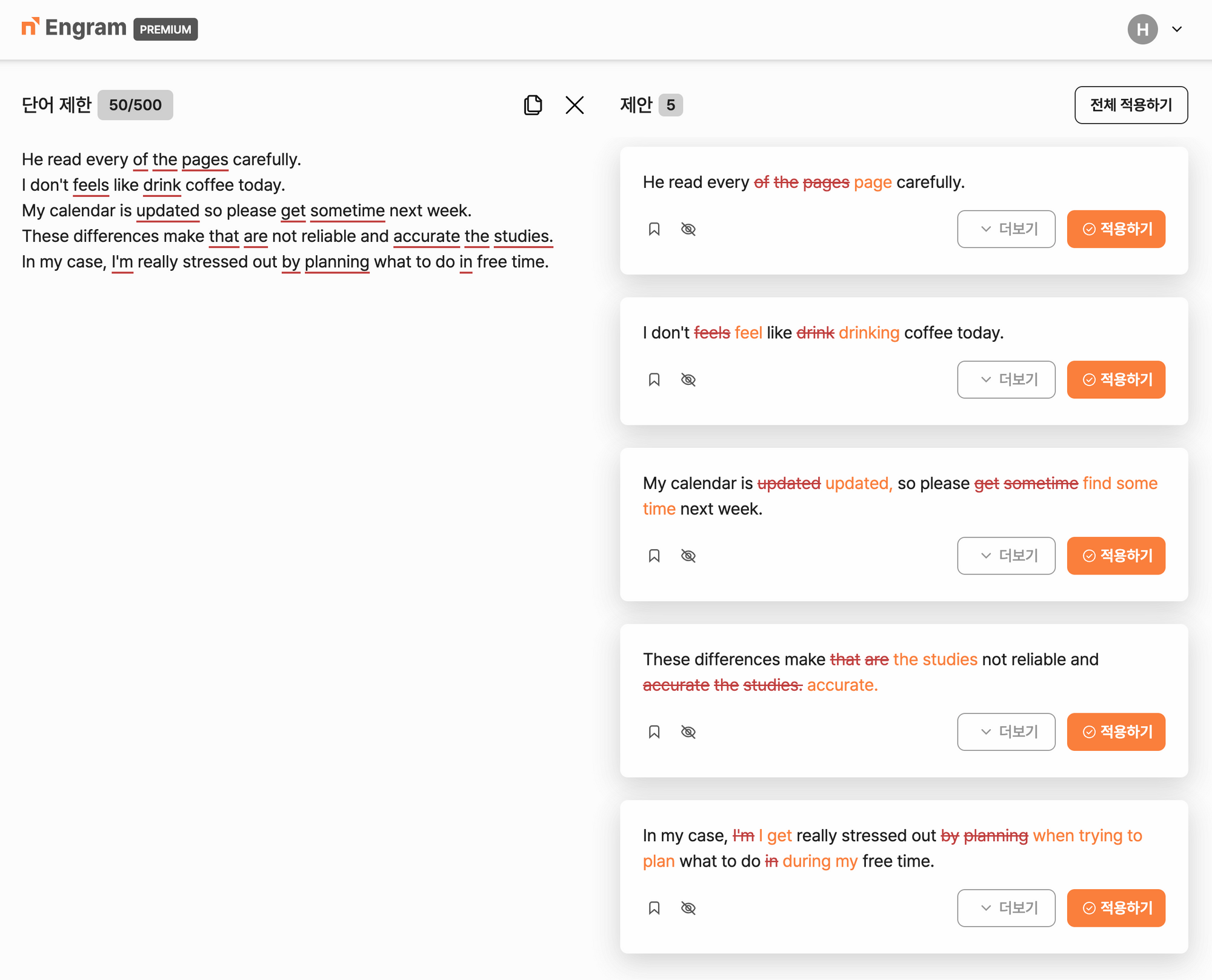Click underlined word 'sometime' in the editor

[347, 211]
